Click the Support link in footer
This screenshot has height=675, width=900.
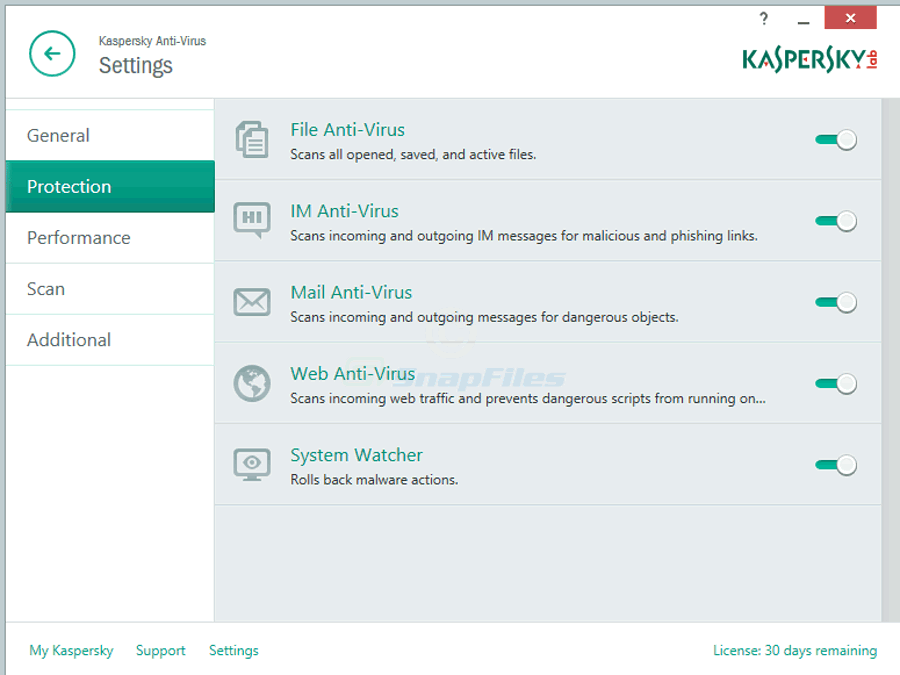point(161,650)
